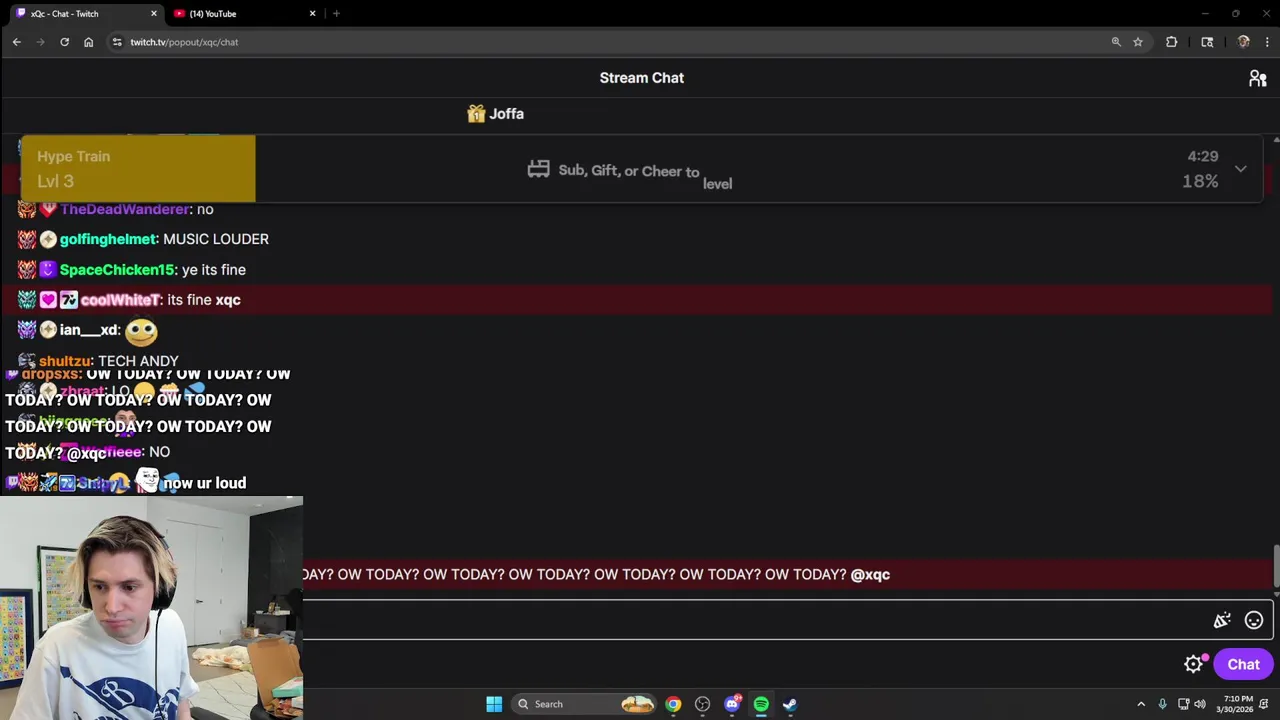Open Discord from the taskbar

click(x=732, y=704)
